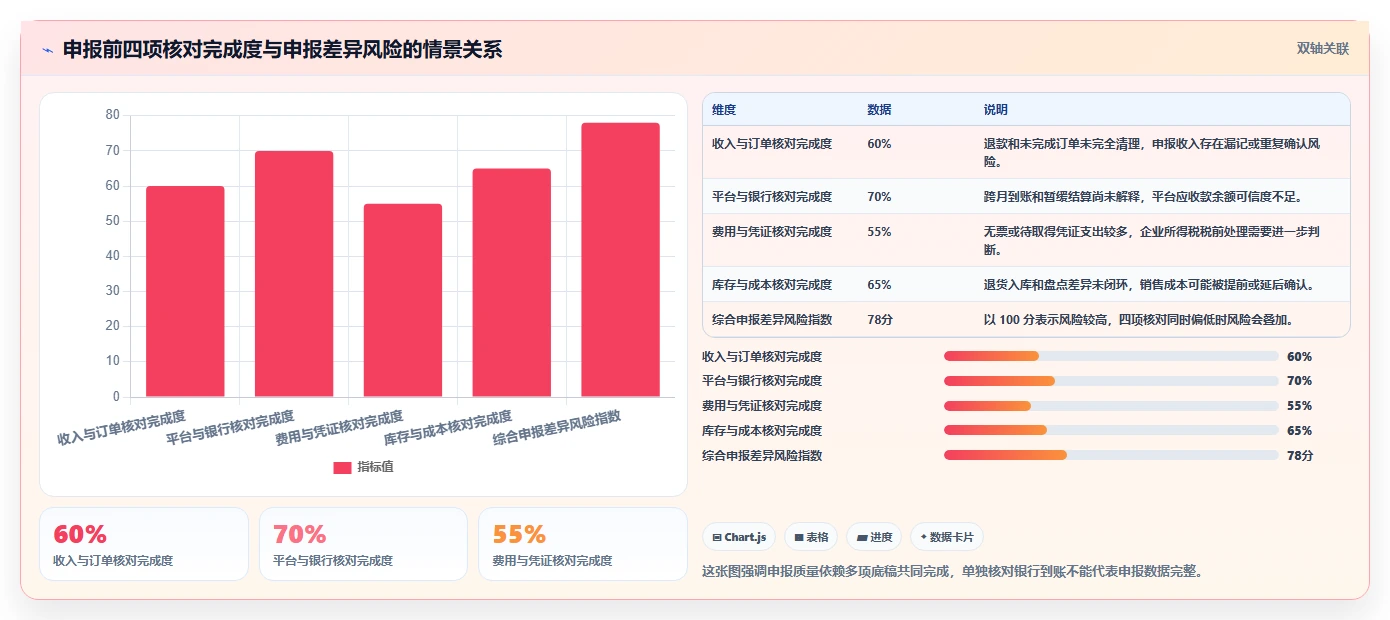The image size is (1390, 620).
Task: Click the 收入与订单核对完成度 progress bar
Action: click(x=1111, y=356)
